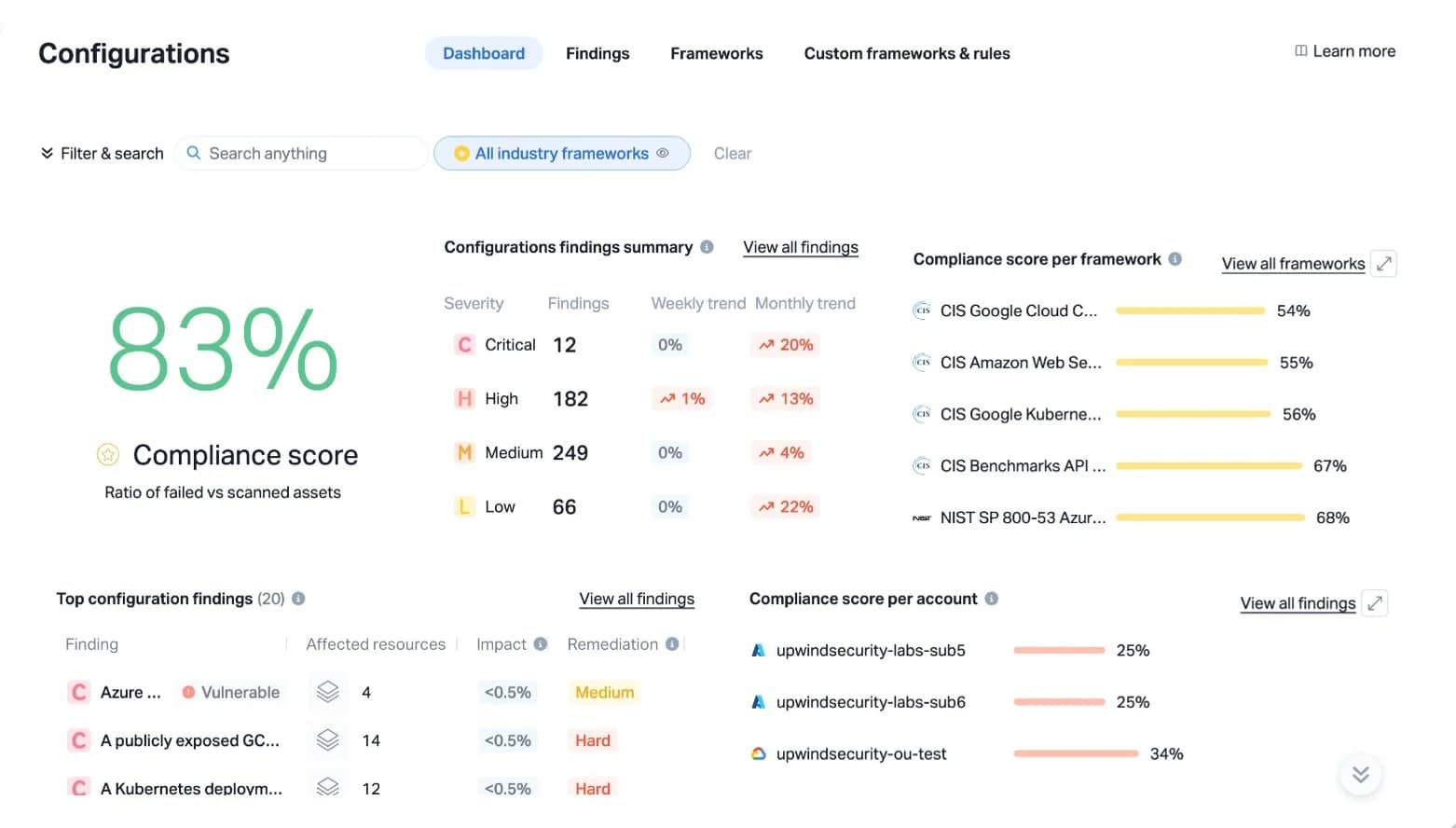The width and height of the screenshot is (1456, 828).
Task: Click Google Cloud icon beside upwindsecurity-ou-test
Action: tap(759, 753)
